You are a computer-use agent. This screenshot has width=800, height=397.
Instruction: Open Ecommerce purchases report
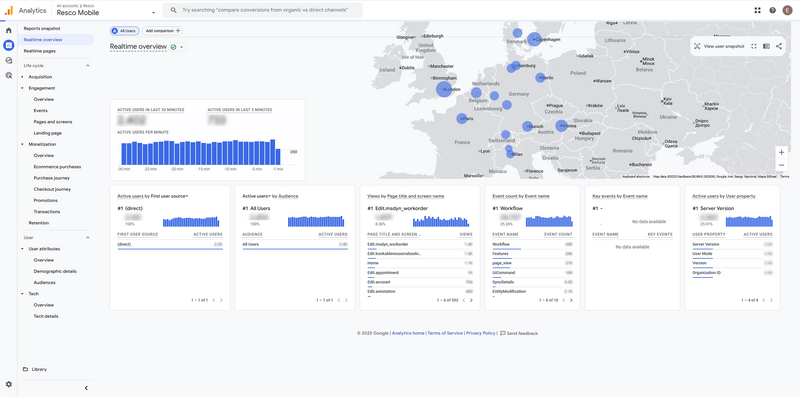[57, 167]
